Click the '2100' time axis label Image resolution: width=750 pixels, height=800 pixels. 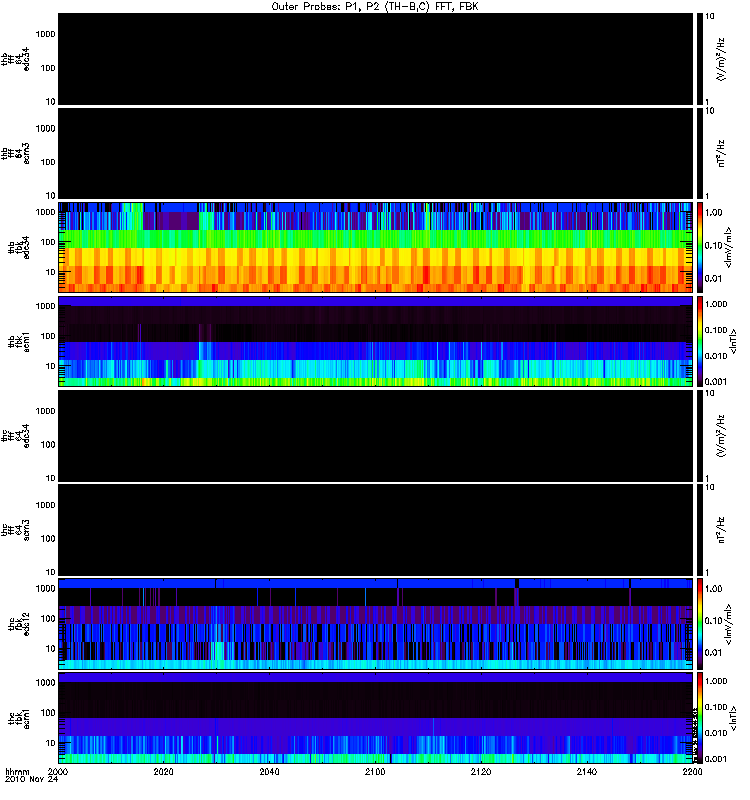375,772
